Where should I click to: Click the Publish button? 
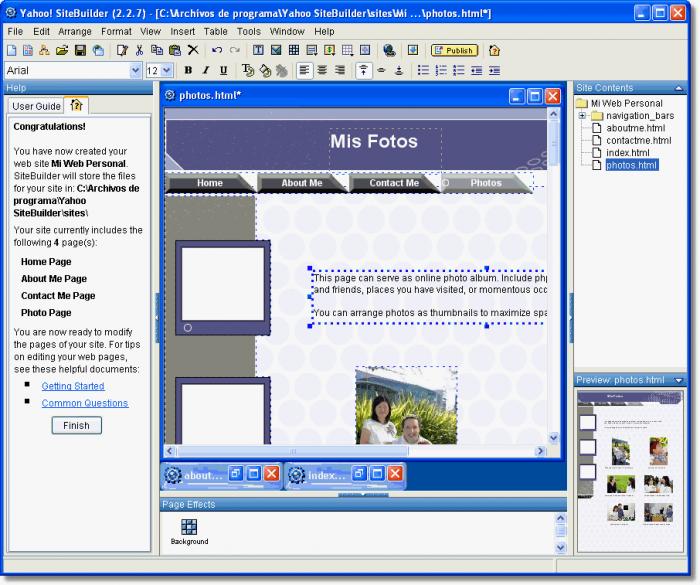454,50
